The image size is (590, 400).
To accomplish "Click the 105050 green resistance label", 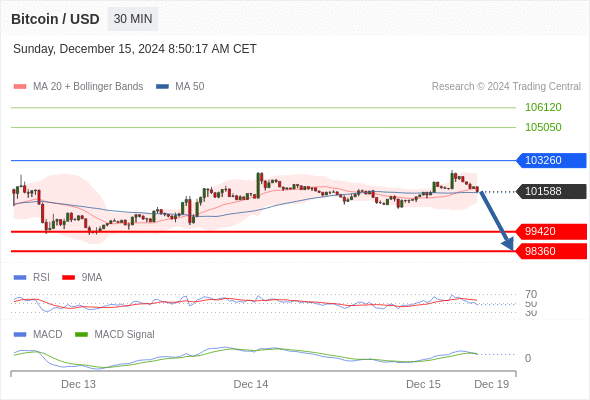I will coord(543,127).
